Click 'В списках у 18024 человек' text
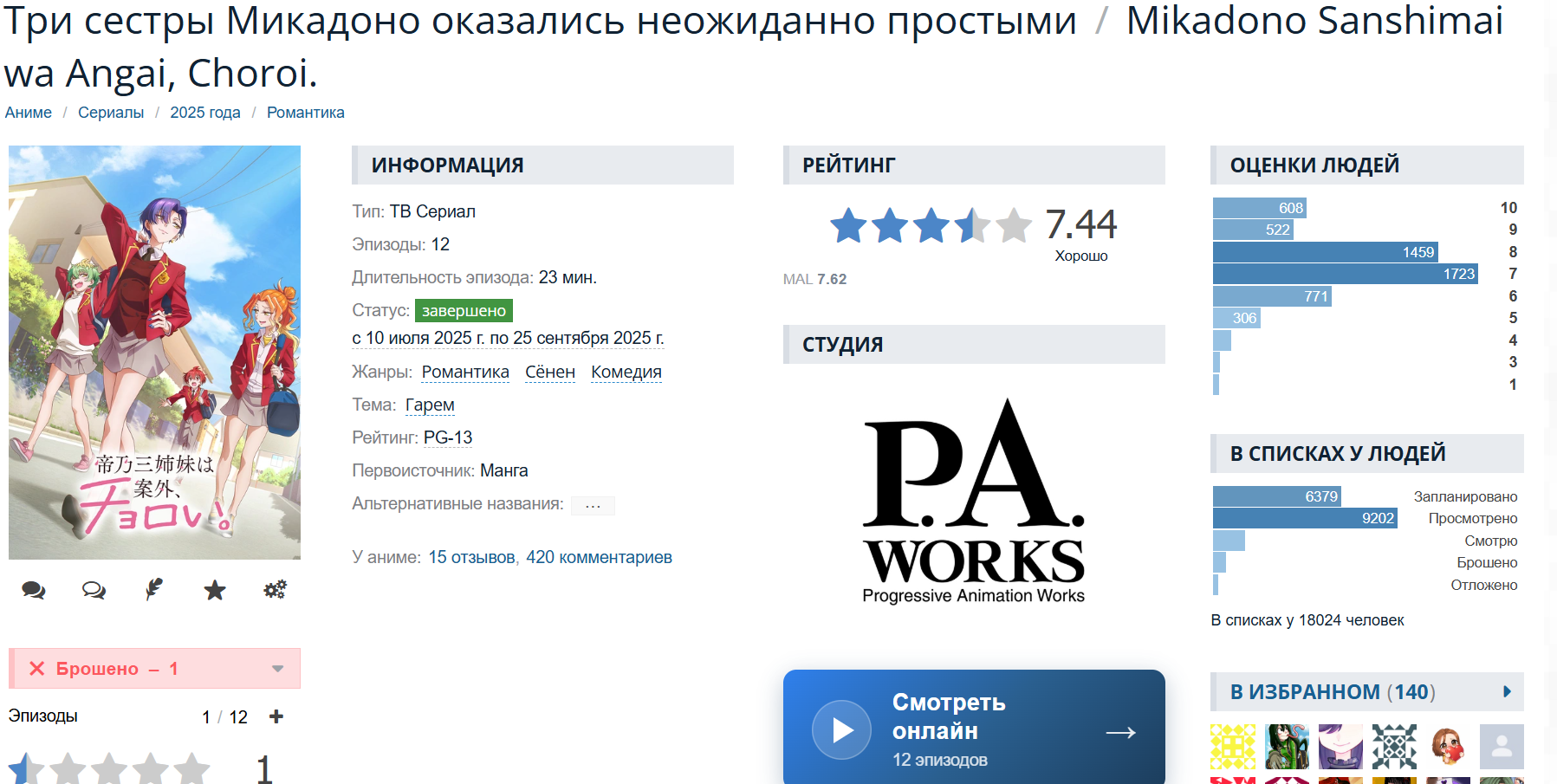Image resolution: width=1557 pixels, height=784 pixels. (1307, 620)
